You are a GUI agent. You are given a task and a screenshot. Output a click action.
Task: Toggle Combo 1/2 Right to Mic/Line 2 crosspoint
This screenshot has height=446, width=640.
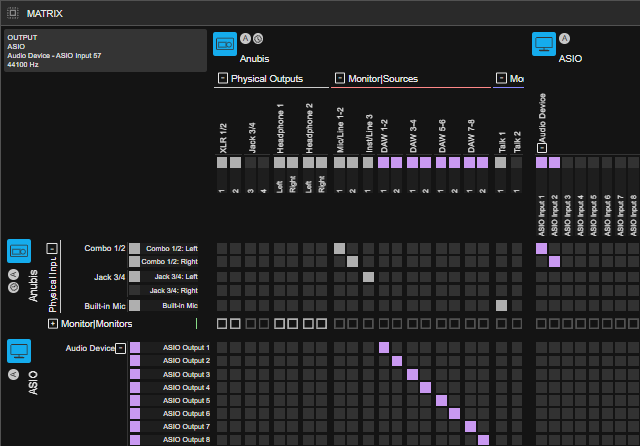pos(352,262)
